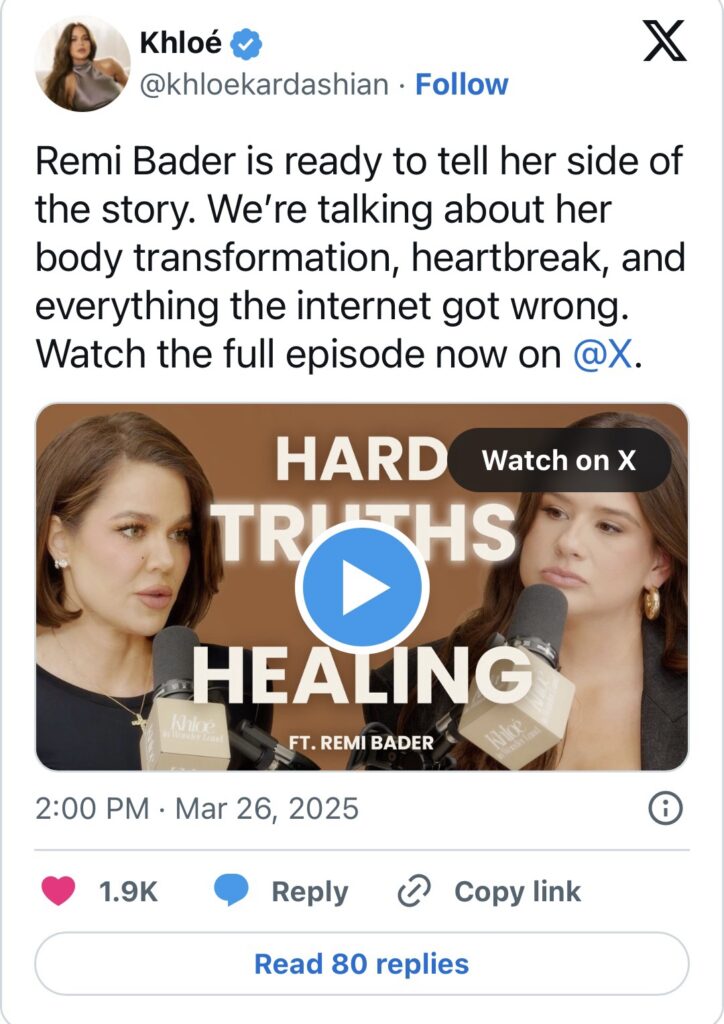Click the X logo icon
724x1024 pixels.
[663, 42]
